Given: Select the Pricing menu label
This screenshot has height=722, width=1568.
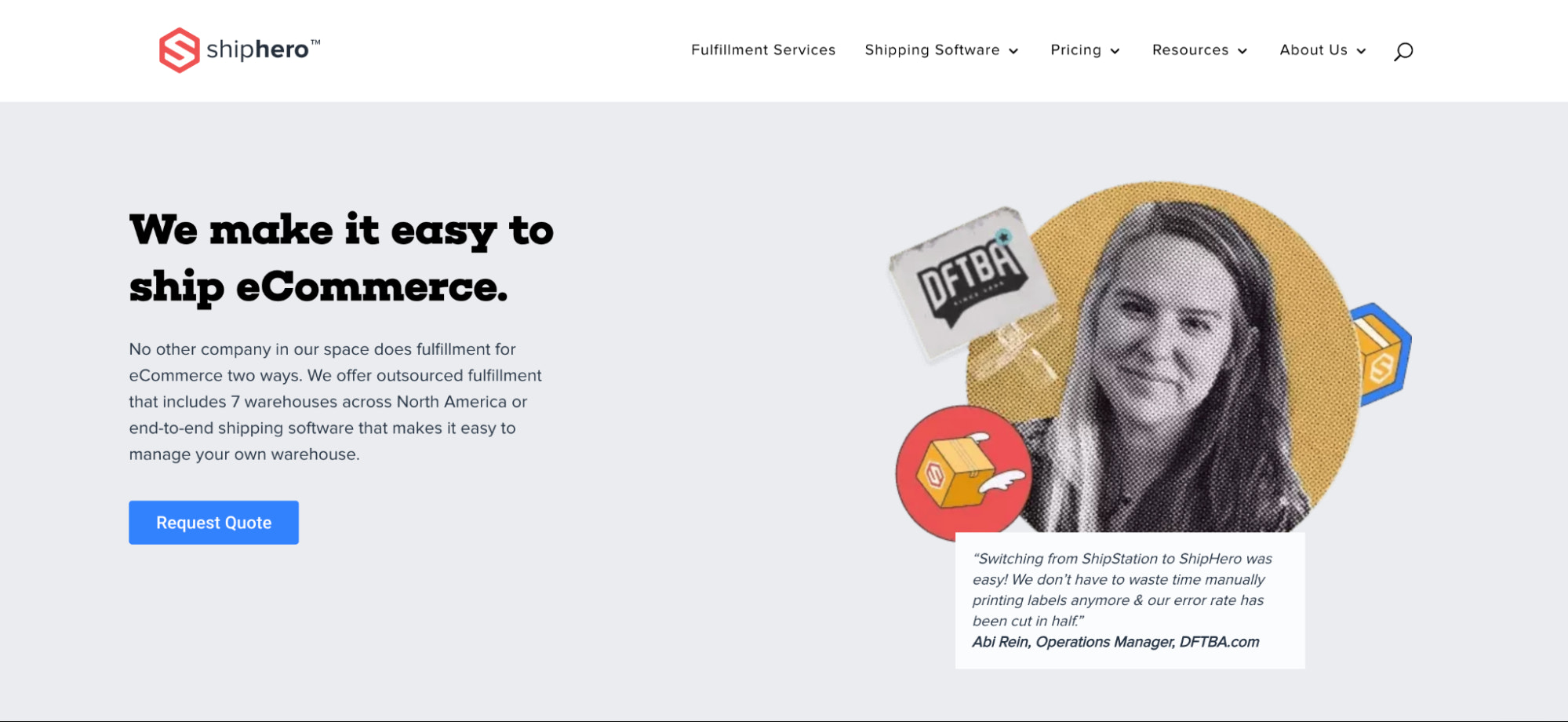Looking at the screenshot, I should (1075, 50).
